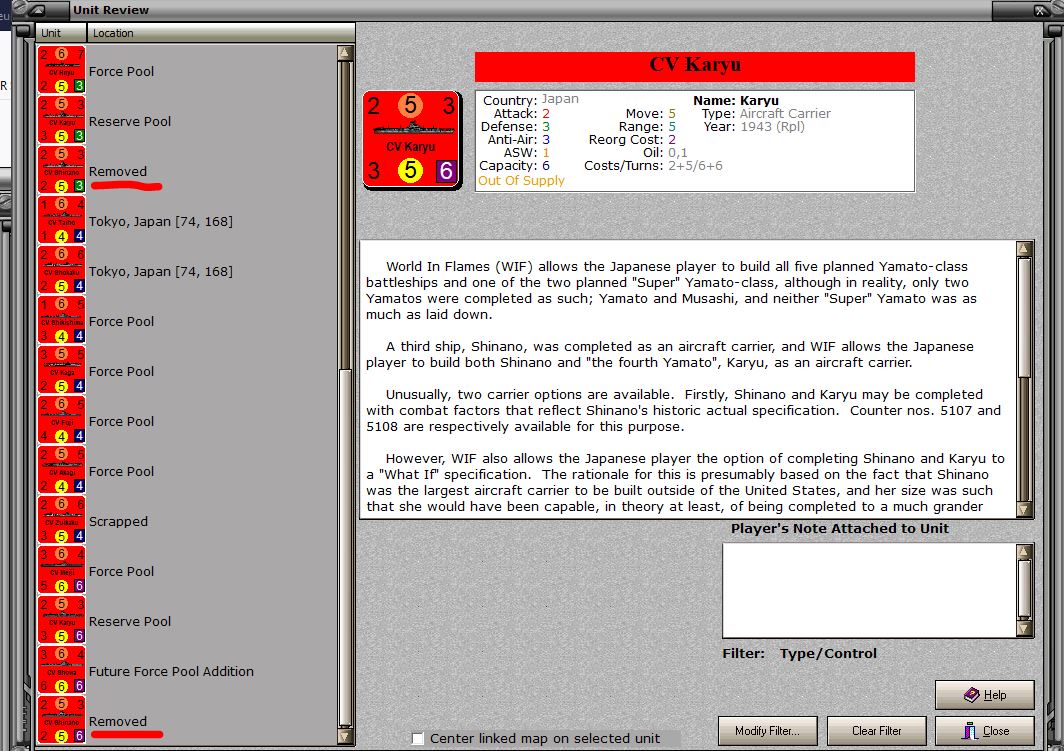This screenshot has width=1064, height=751.
Task: Click Force Pool location of CV Meiji
Action: (x=121, y=572)
